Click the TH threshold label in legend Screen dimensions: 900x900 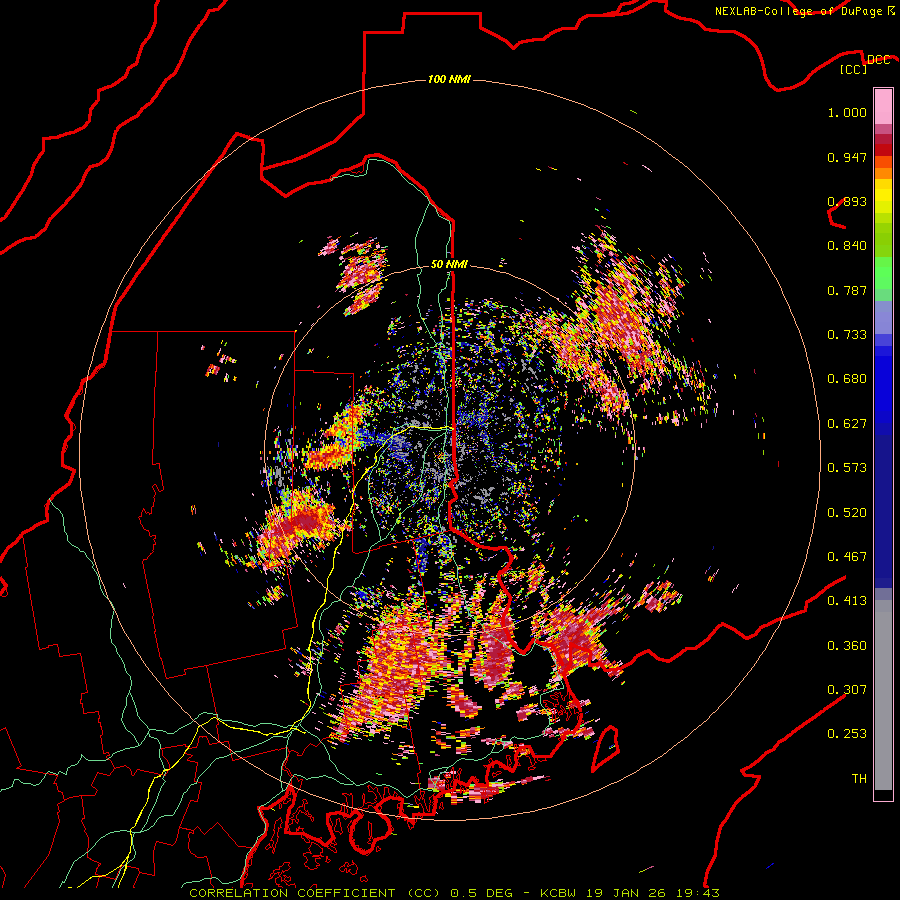859,779
